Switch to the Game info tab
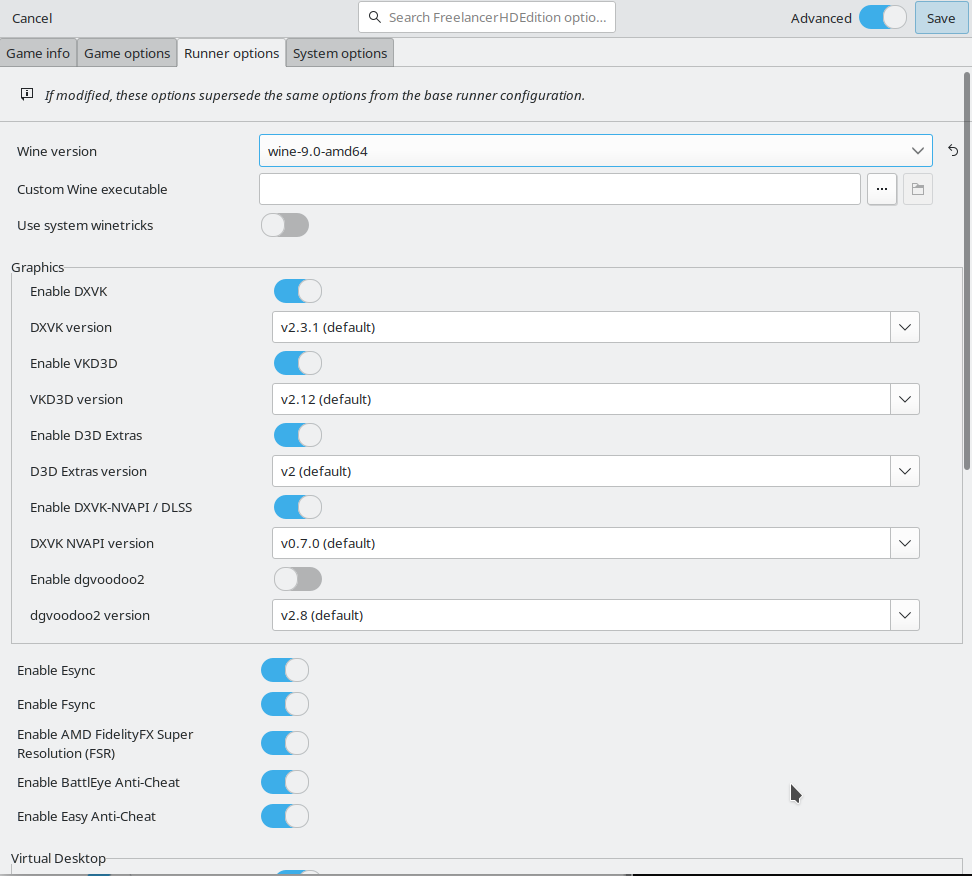The image size is (972, 876). pyautogui.click(x=38, y=53)
